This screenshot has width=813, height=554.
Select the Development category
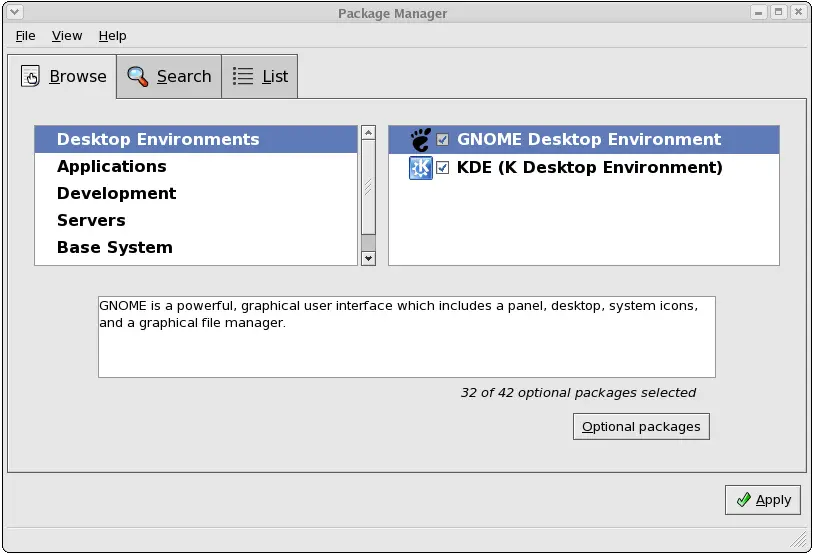116,194
